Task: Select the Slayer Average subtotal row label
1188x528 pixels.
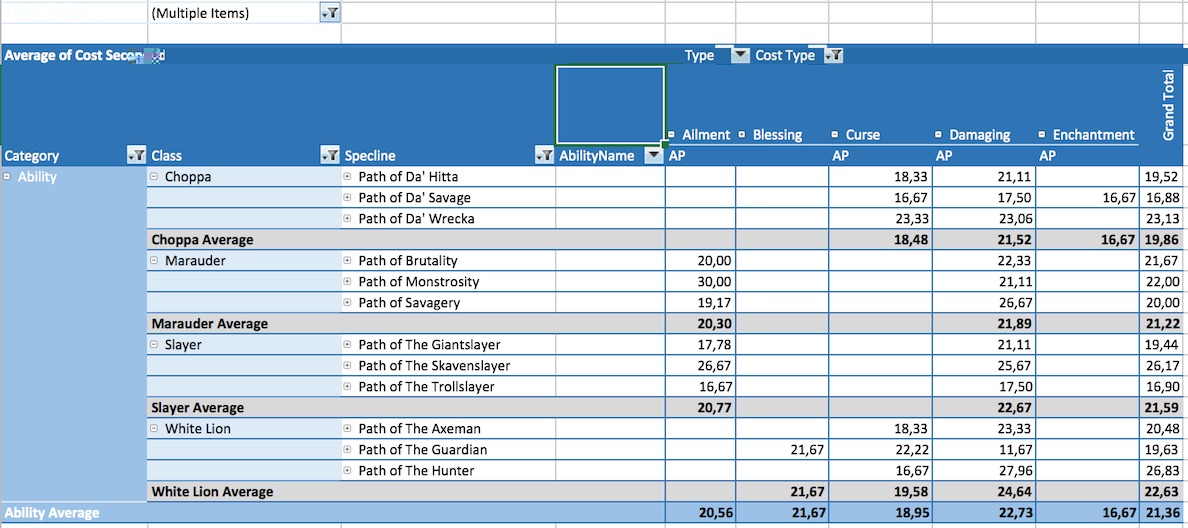Action: (x=198, y=408)
